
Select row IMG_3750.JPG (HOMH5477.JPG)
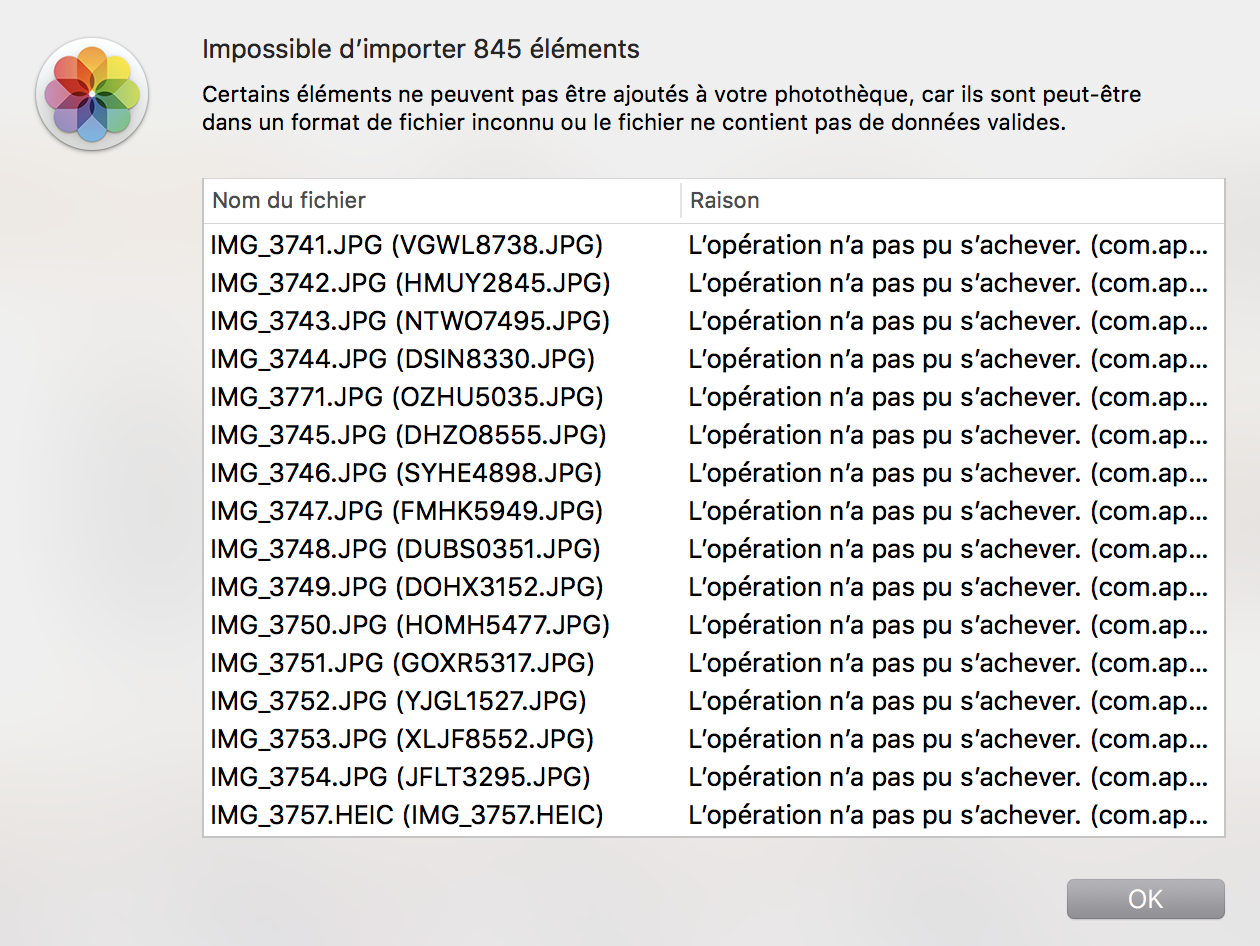click(410, 625)
